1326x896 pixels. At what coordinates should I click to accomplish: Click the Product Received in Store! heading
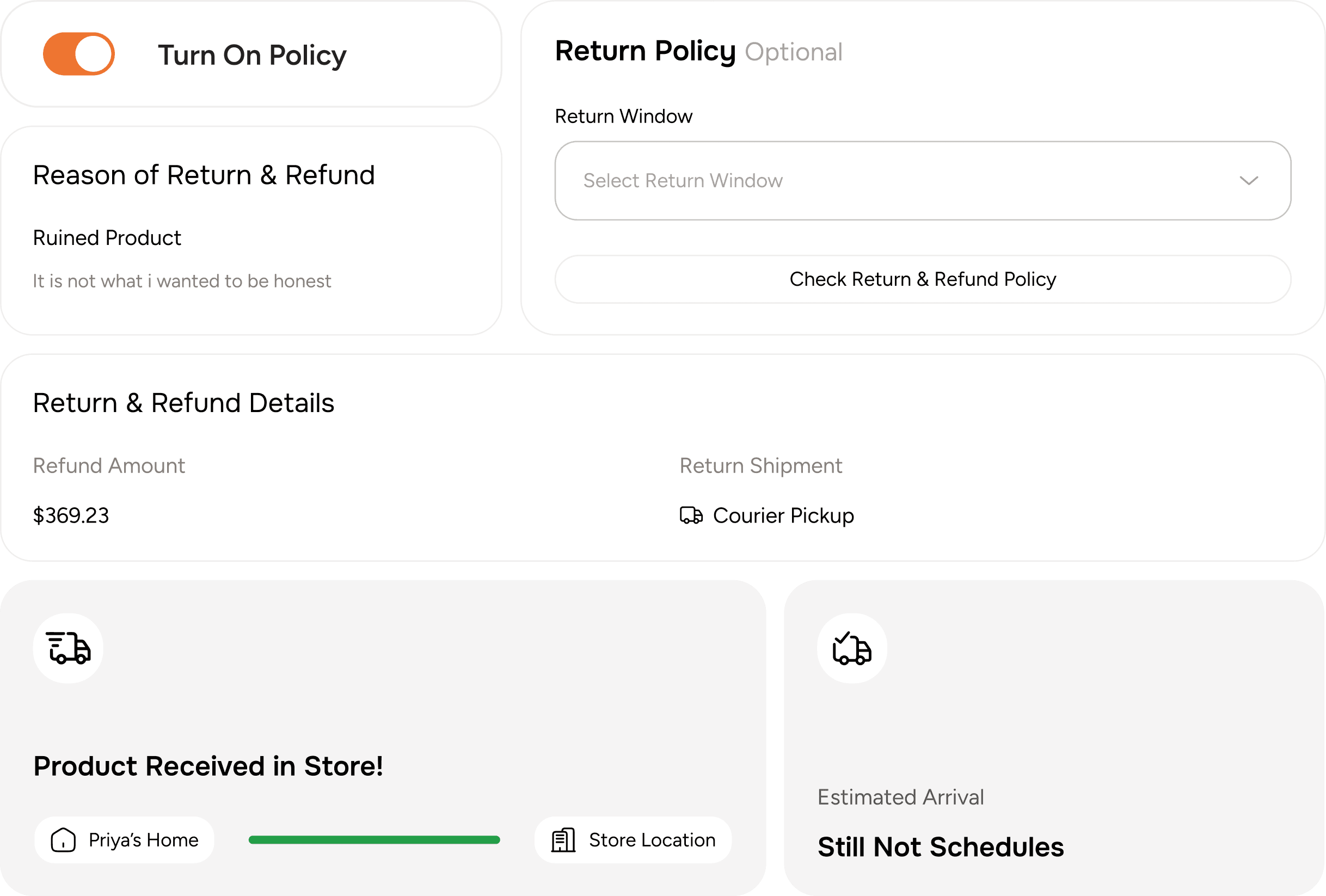(x=209, y=765)
